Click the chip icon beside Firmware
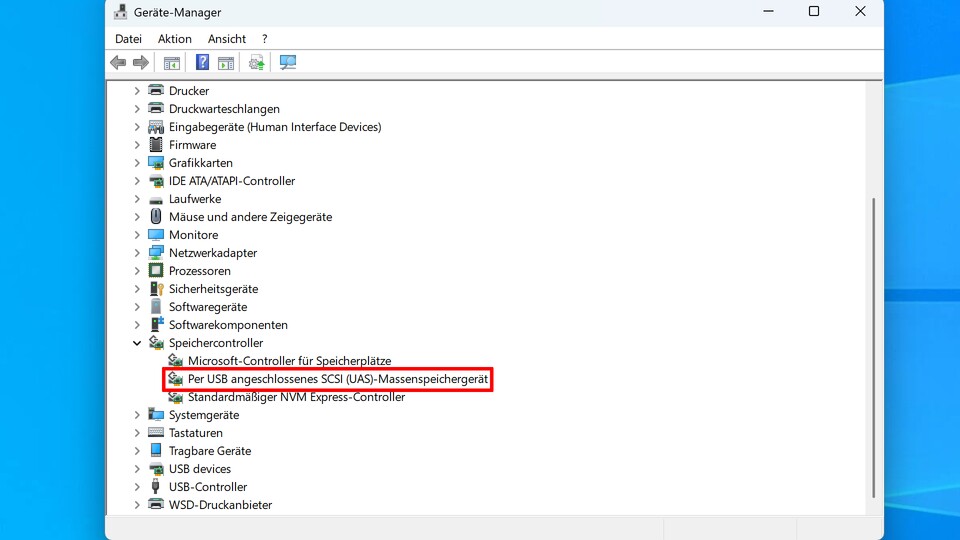 (156, 144)
